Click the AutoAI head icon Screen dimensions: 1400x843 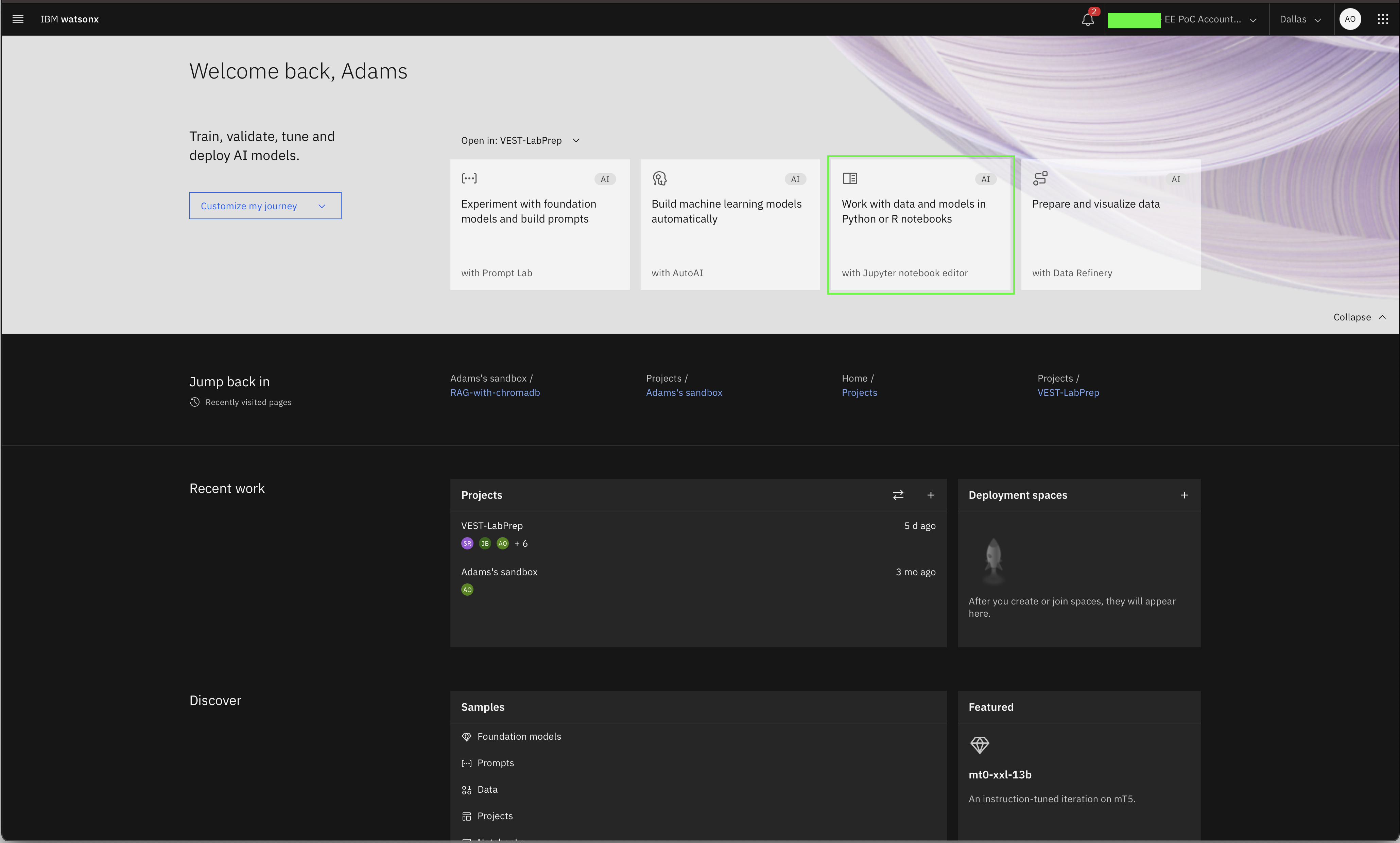coord(659,178)
